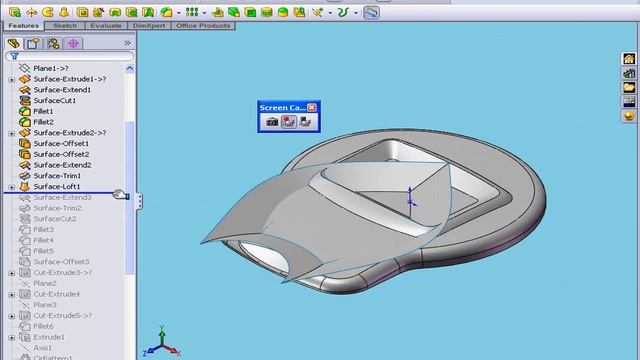Switch to the DimXpert tab
Screen dimensions: 640x360
point(149,26)
